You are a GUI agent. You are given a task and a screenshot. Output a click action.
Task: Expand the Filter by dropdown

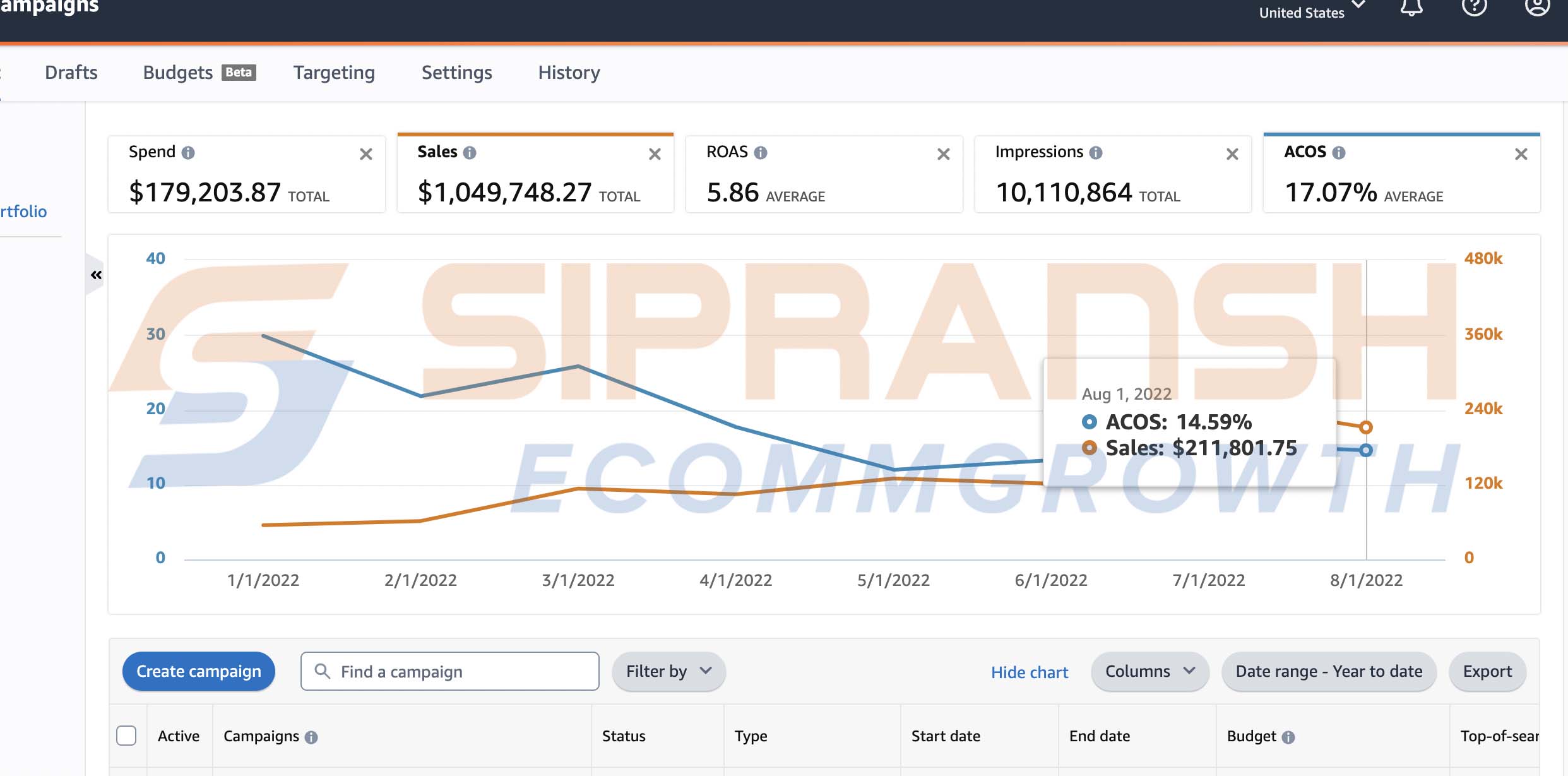668,671
